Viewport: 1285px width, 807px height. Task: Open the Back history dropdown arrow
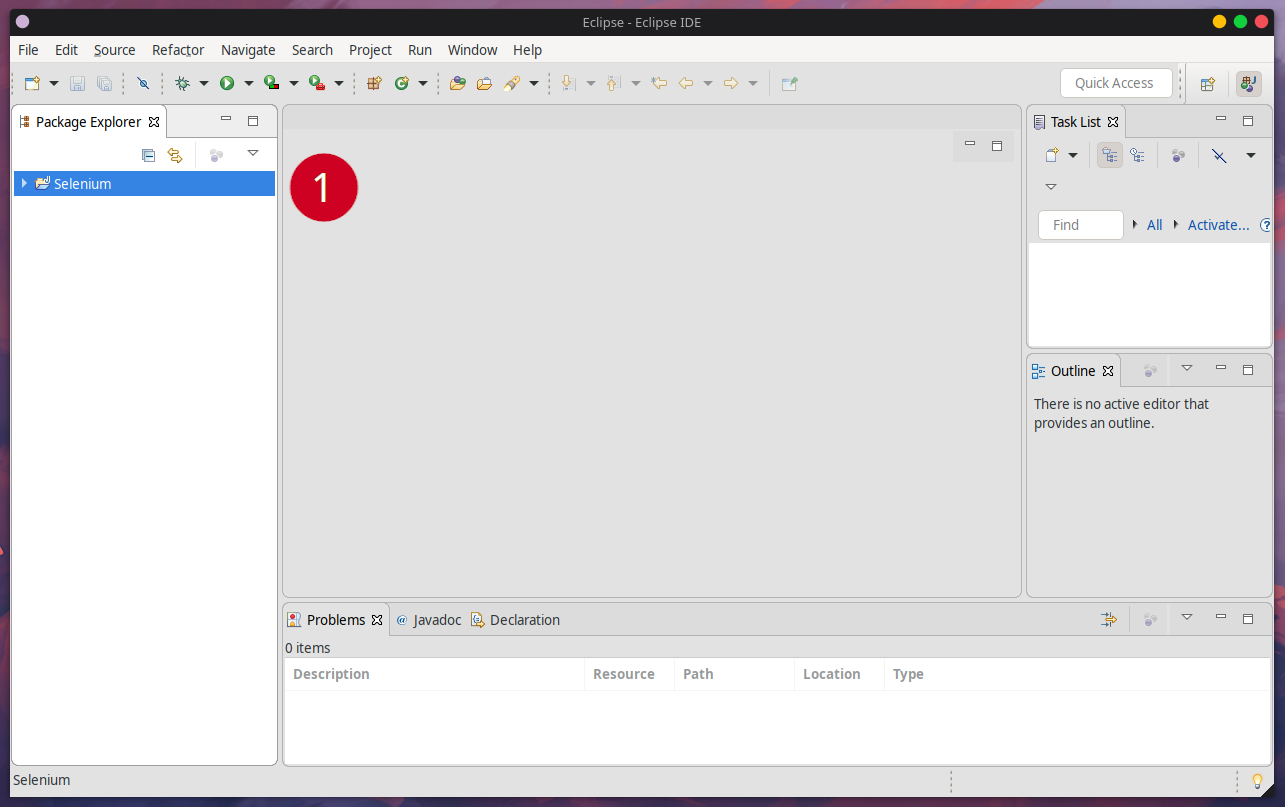tap(708, 84)
